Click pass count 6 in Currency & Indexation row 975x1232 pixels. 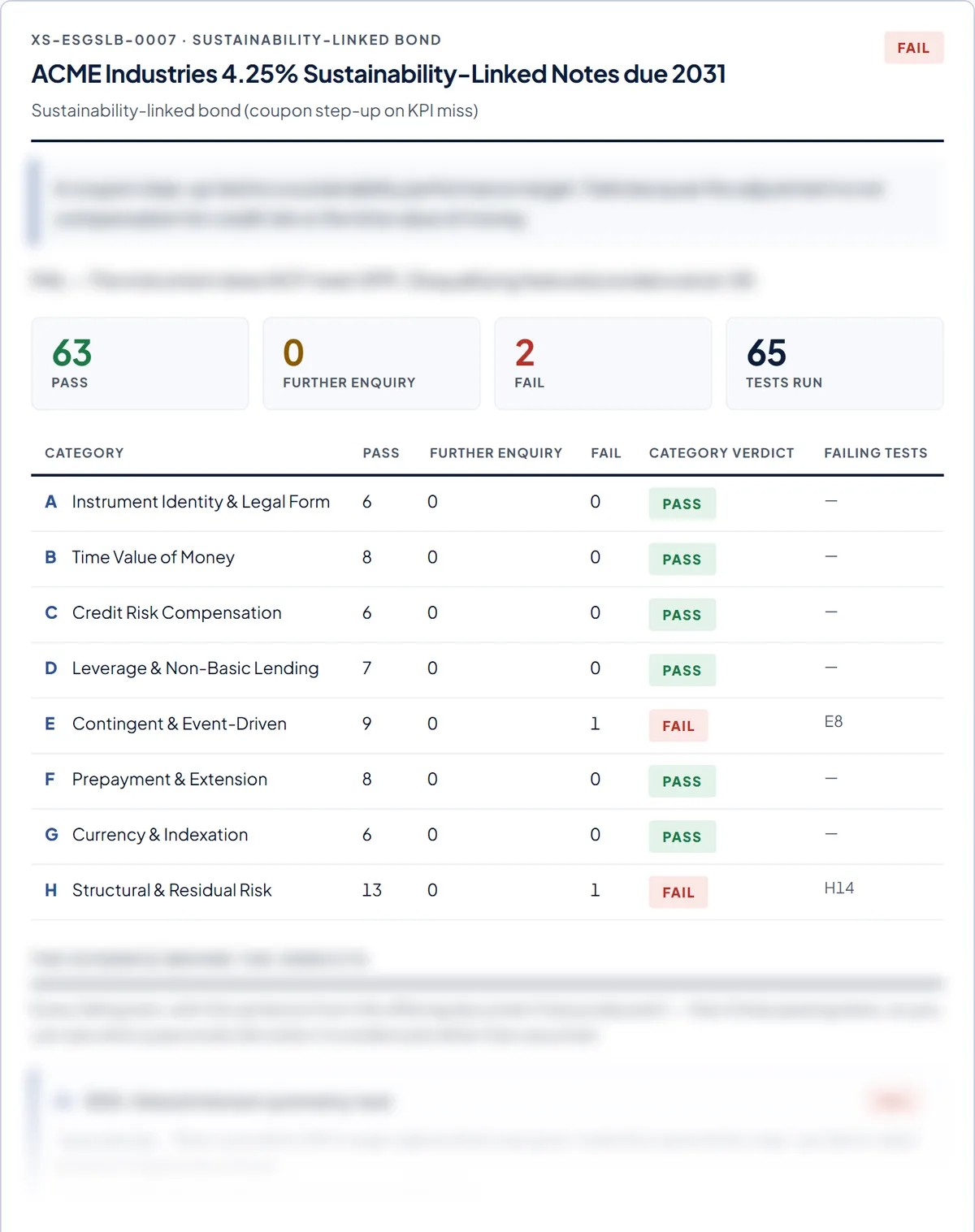367,835
